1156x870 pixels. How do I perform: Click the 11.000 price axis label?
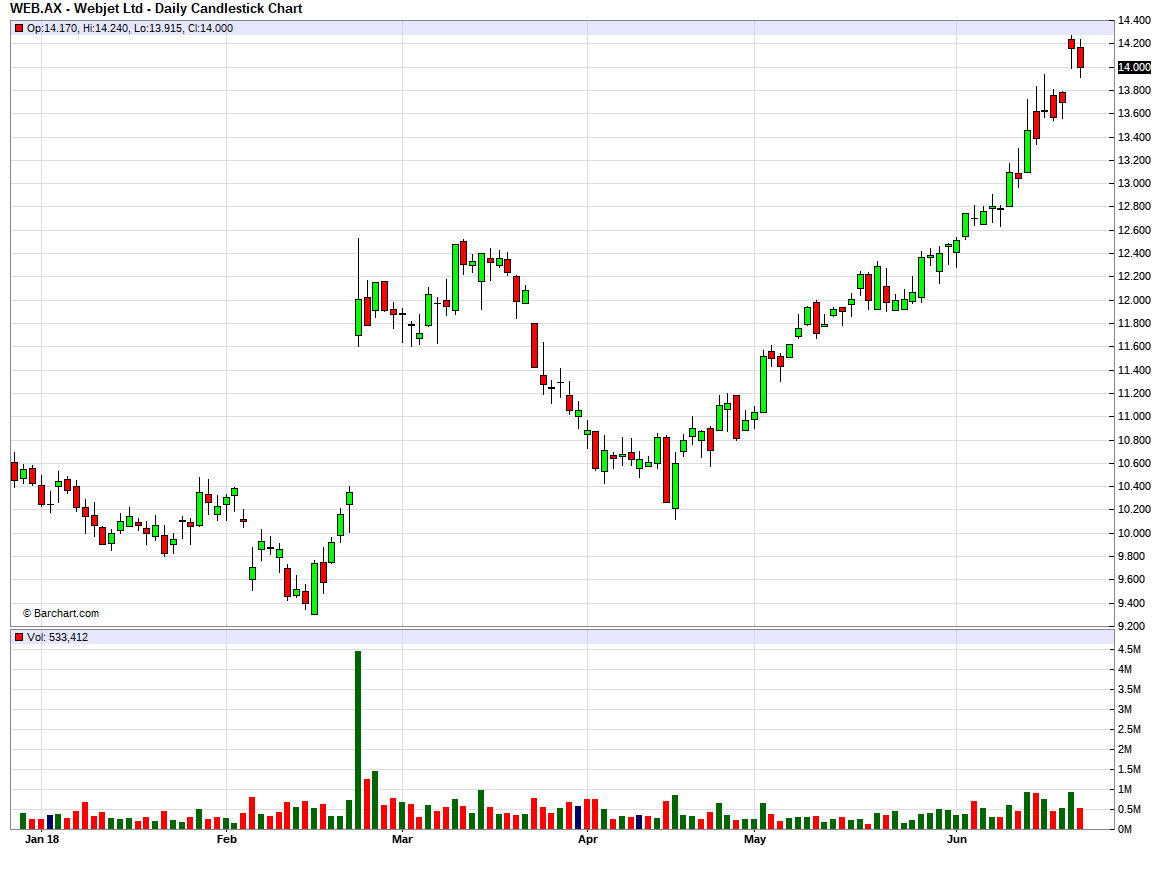(1134, 417)
